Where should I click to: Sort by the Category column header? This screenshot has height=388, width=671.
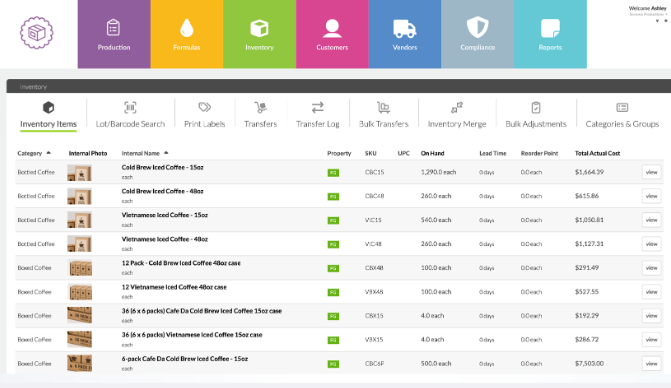[34, 153]
